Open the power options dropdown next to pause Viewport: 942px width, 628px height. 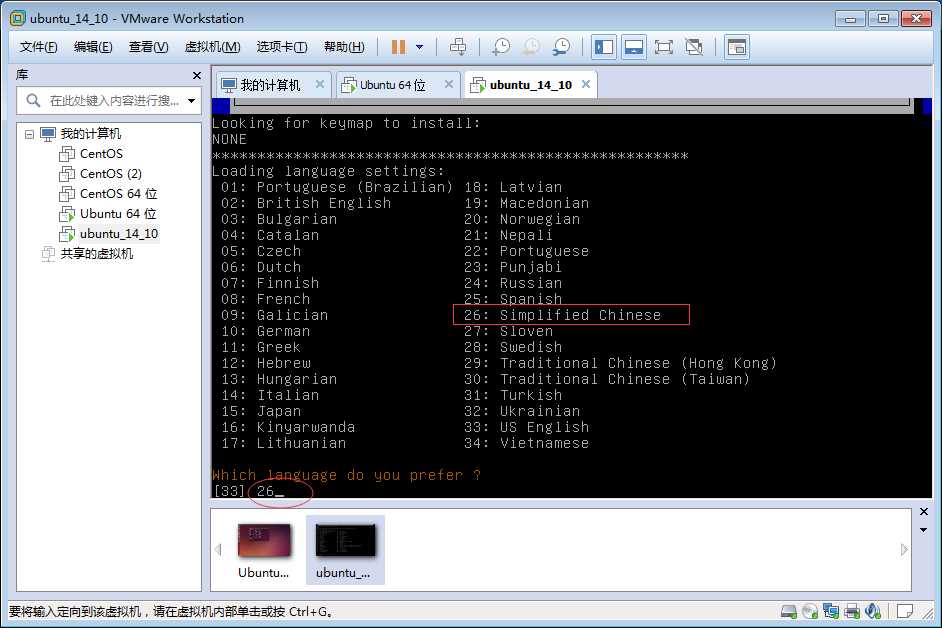(419, 47)
